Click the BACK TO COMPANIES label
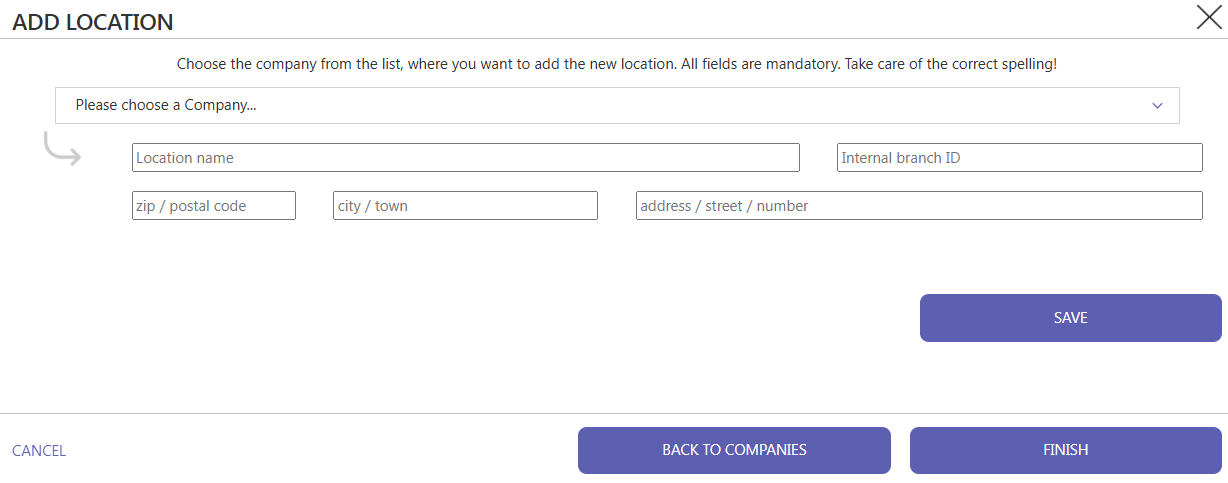The width and height of the screenshot is (1228, 483). click(734, 450)
